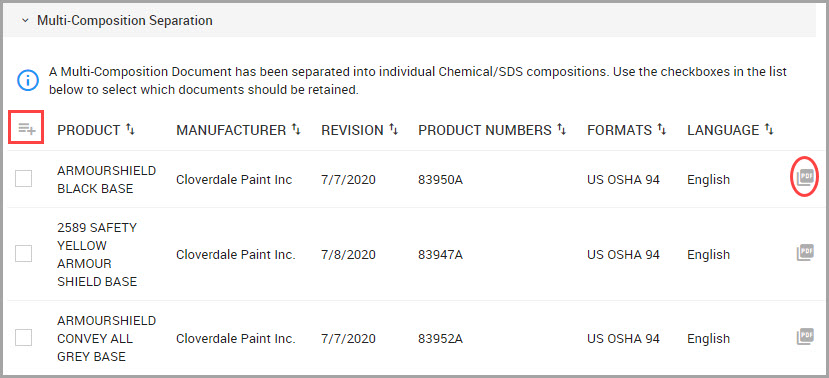This screenshot has height=378, width=829.
Task: Select product number 83947A cell
Action: [x=440, y=254]
